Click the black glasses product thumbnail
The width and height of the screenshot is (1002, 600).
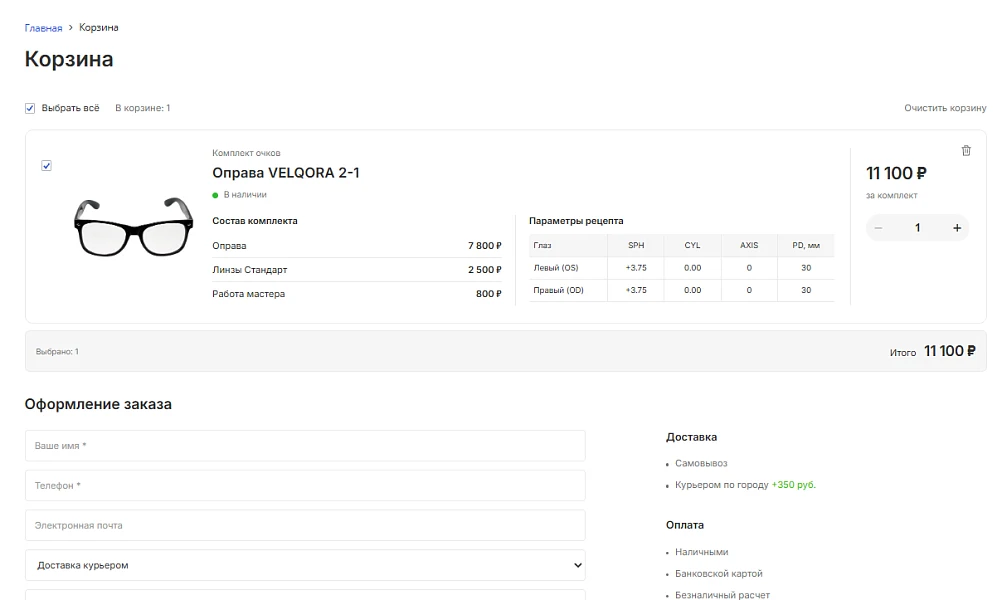134,227
